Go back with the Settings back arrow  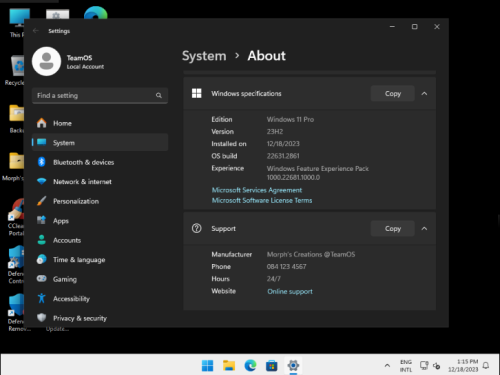tap(36, 31)
